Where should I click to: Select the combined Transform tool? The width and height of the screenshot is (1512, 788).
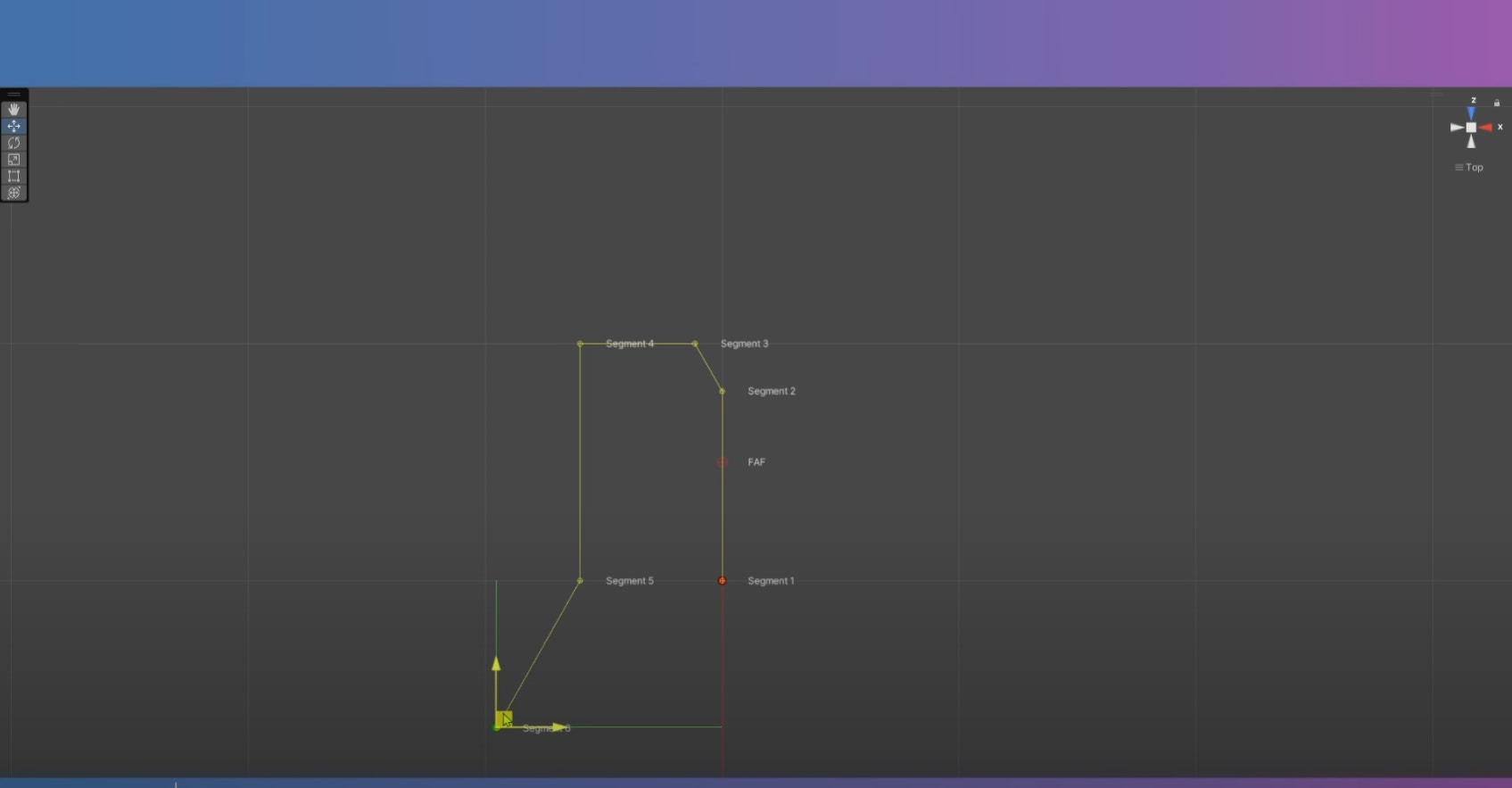13,193
